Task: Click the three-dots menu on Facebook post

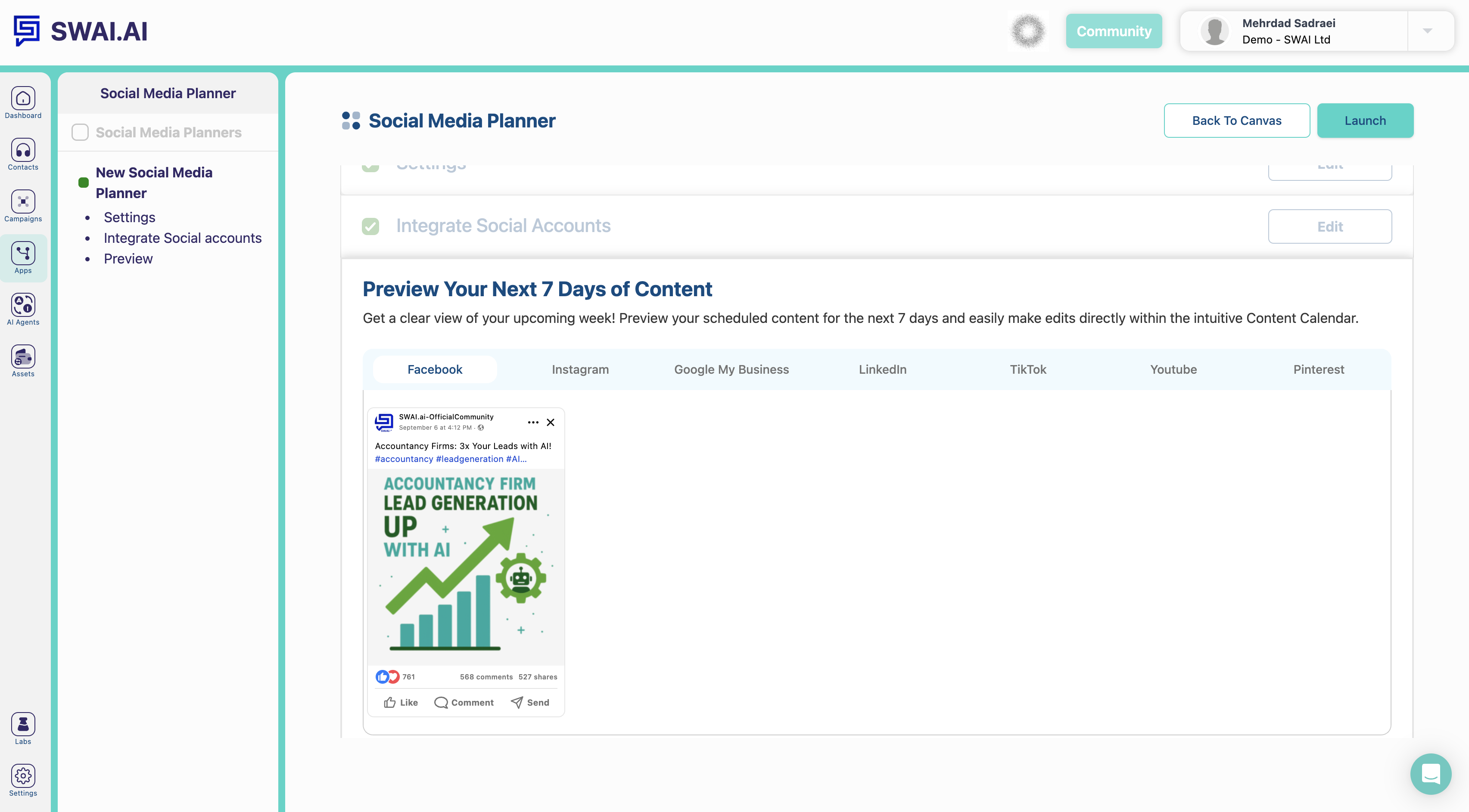Action: click(x=532, y=422)
